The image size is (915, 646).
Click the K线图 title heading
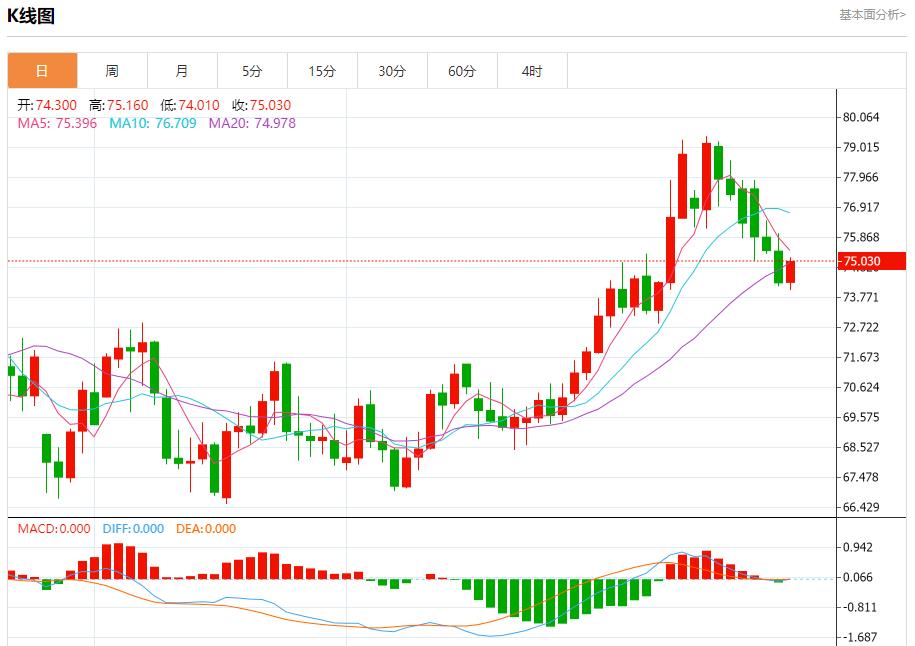[31, 16]
